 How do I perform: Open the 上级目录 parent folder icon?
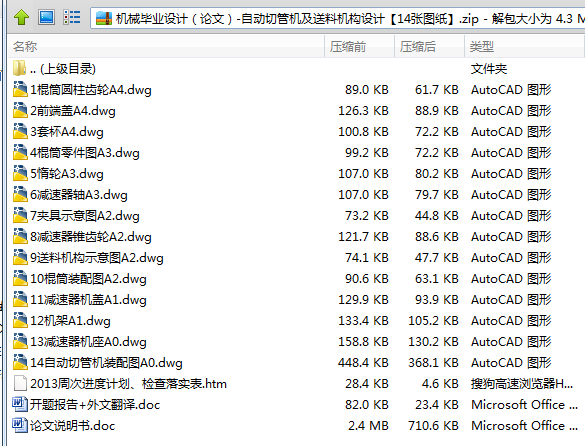pyautogui.click(x=19, y=68)
